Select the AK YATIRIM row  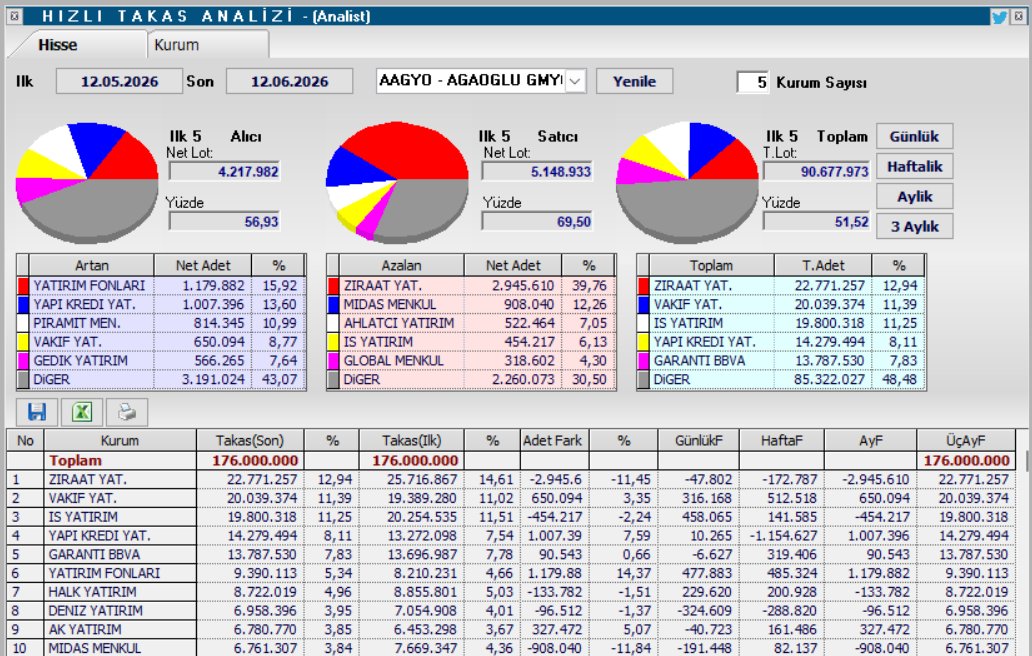[x=510, y=630]
